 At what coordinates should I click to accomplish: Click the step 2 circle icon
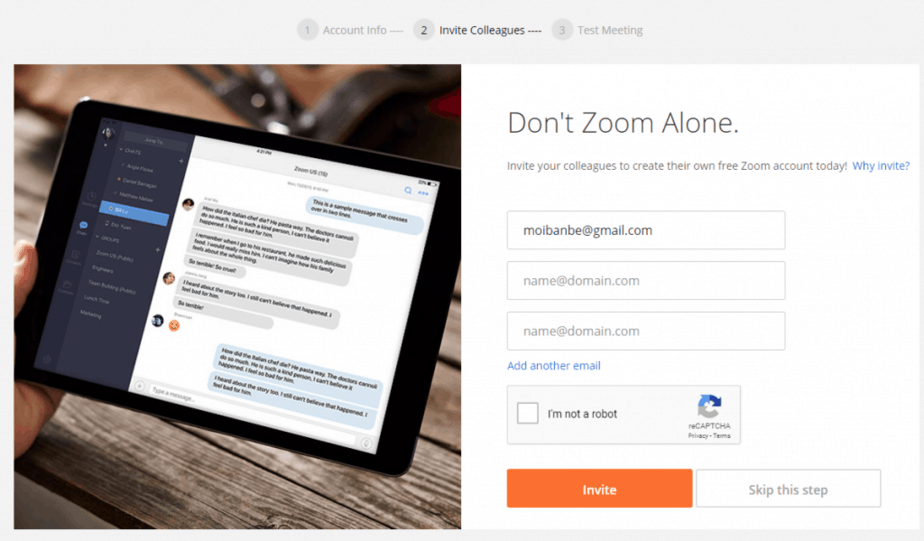click(424, 30)
